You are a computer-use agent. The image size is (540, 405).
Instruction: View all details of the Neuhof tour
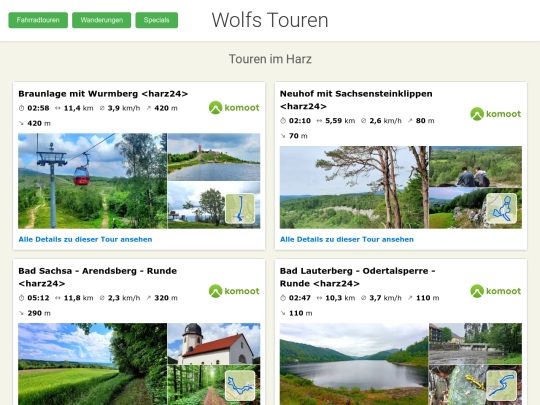click(x=347, y=239)
